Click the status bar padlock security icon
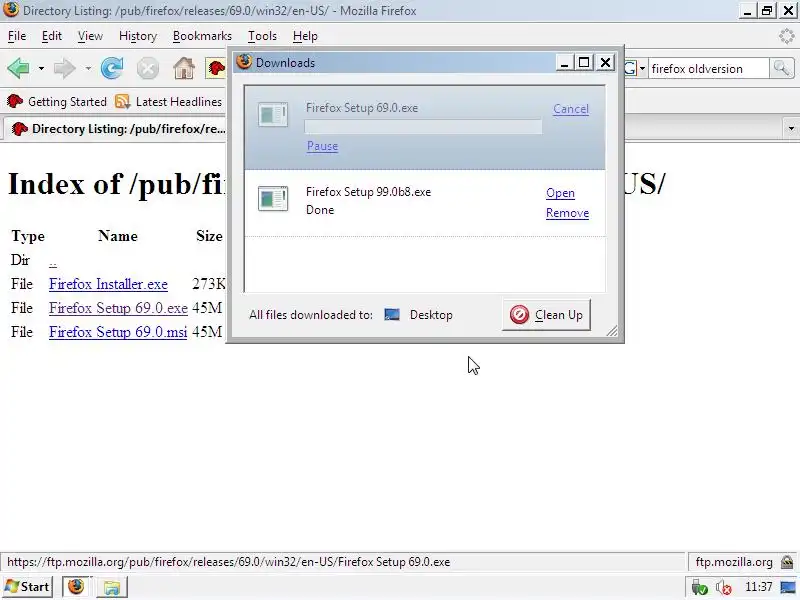 pos(787,562)
